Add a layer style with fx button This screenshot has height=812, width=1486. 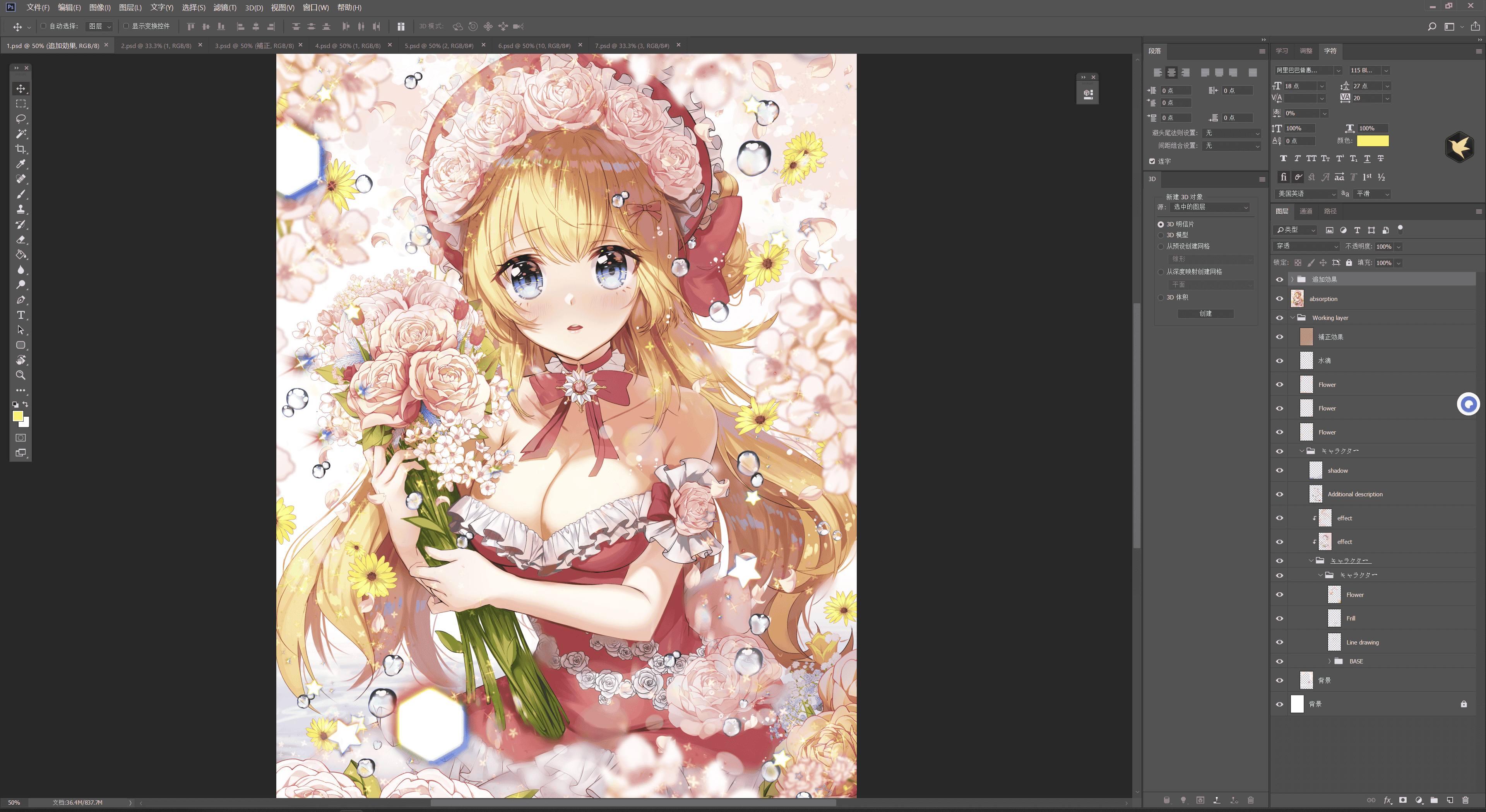click(x=1387, y=800)
